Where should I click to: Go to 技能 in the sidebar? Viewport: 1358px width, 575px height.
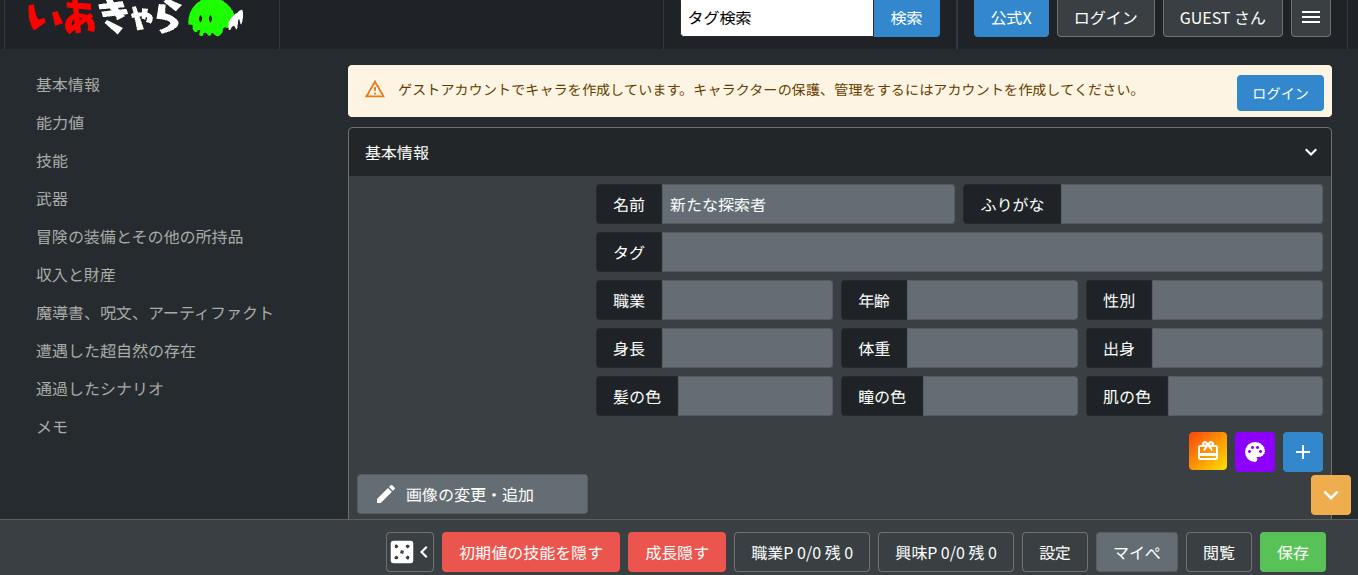(x=52, y=161)
